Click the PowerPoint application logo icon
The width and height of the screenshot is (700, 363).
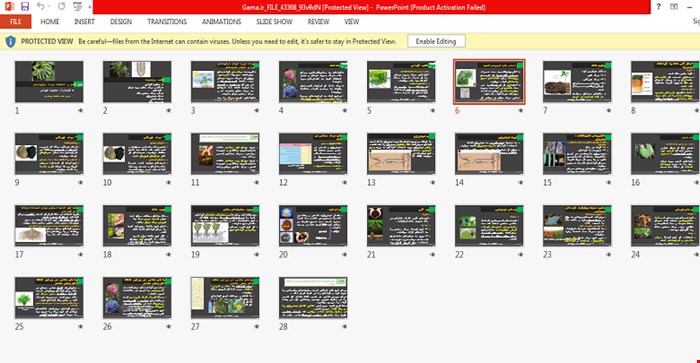pyautogui.click(x=9, y=7)
